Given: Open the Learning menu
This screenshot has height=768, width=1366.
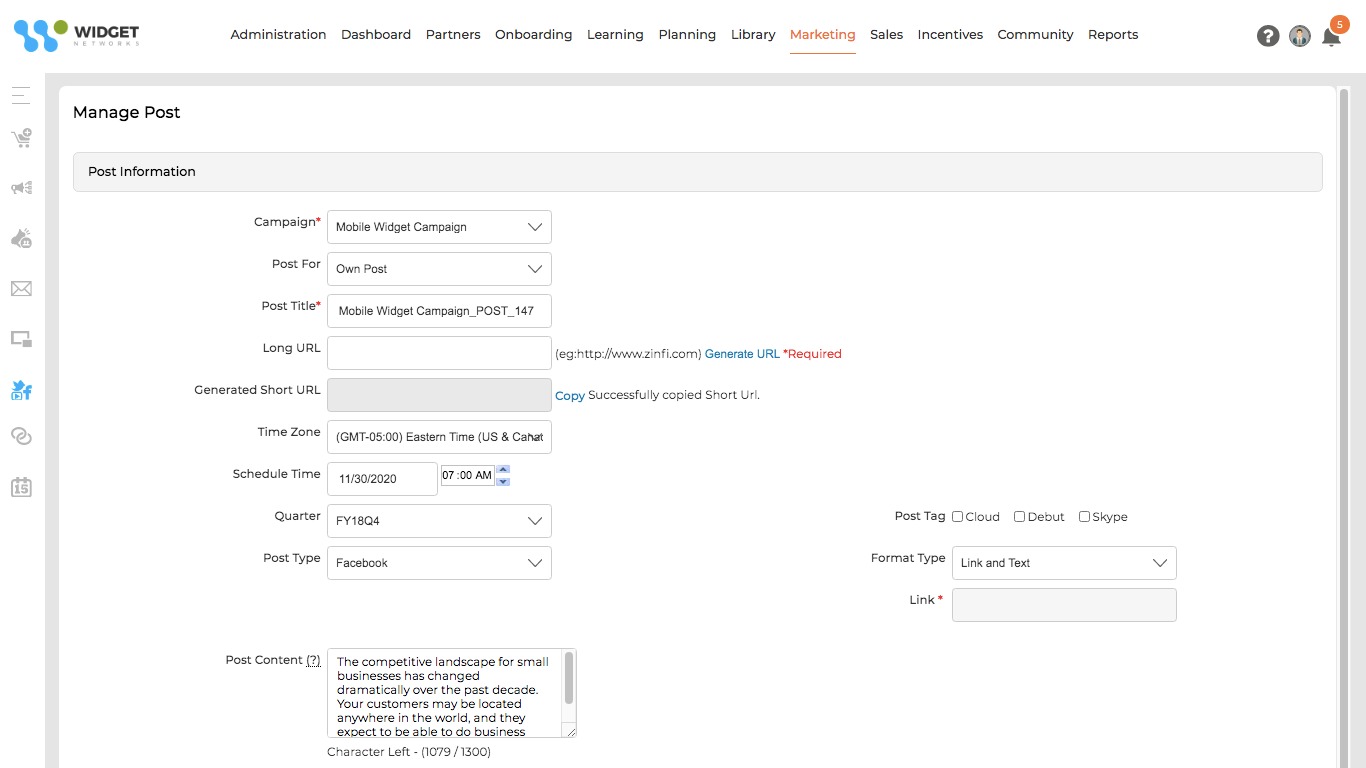Looking at the screenshot, I should pyautogui.click(x=615, y=35).
